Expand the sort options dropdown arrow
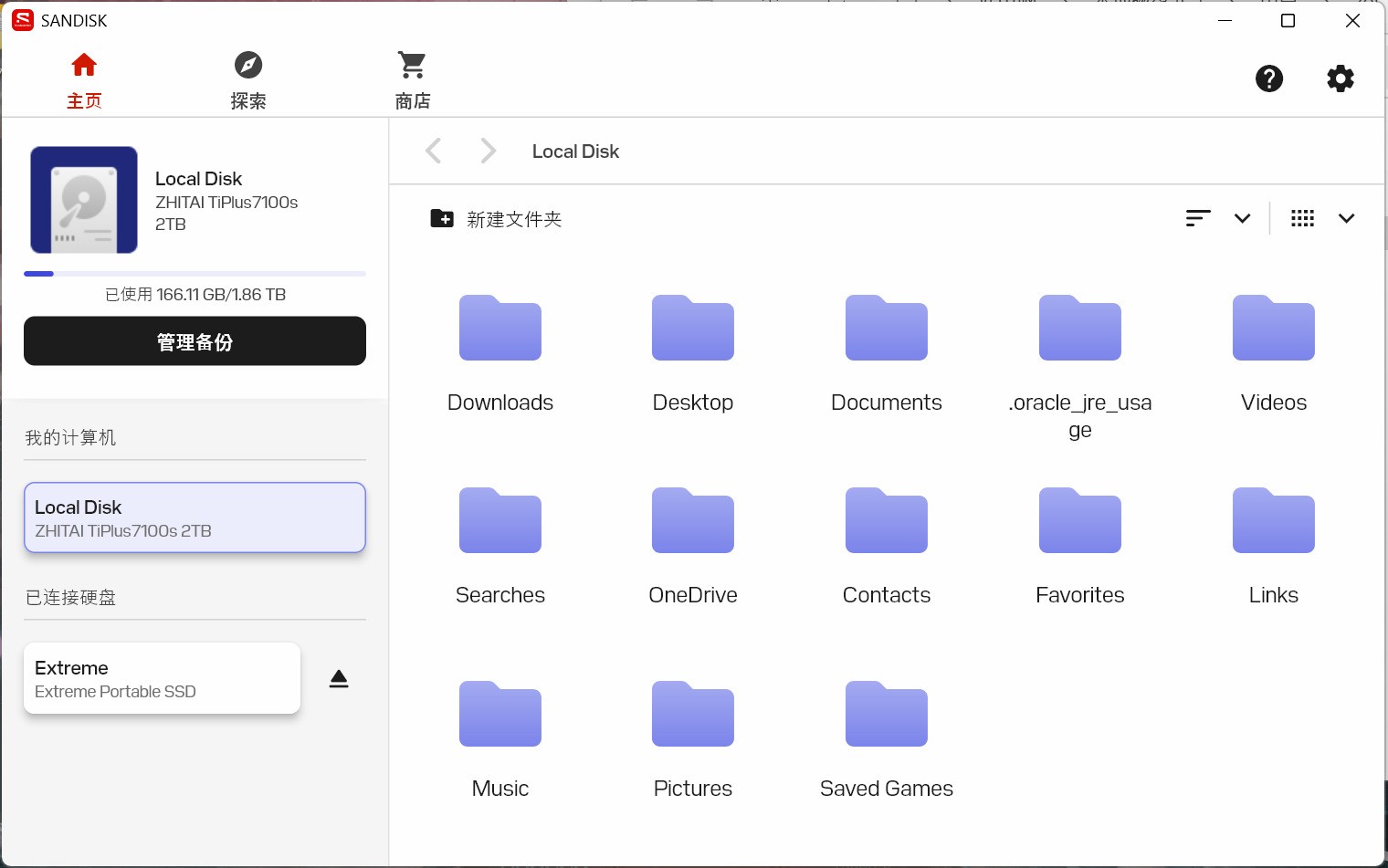Viewport: 1388px width, 868px height. (1242, 218)
